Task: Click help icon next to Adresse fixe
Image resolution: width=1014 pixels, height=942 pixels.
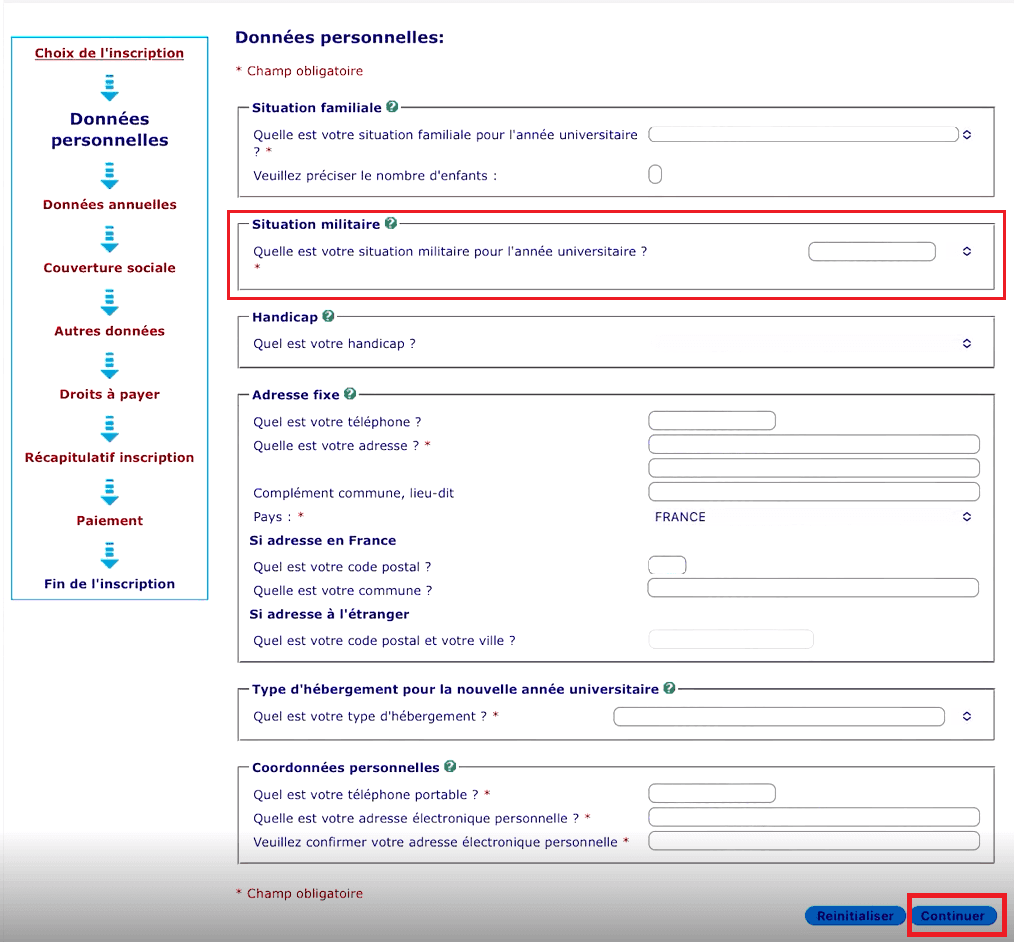Action: pyautogui.click(x=350, y=394)
